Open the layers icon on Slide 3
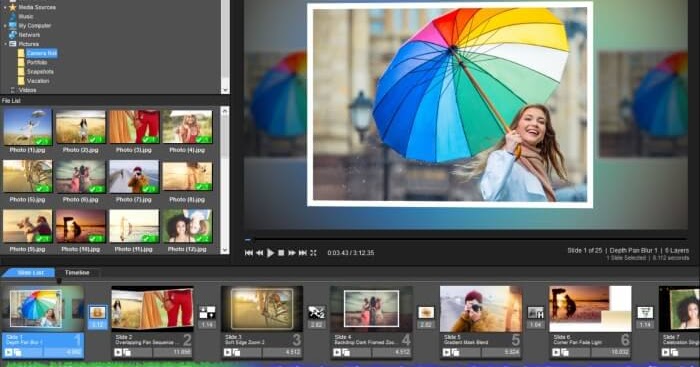The width and height of the screenshot is (700, 367). point(237,353)
